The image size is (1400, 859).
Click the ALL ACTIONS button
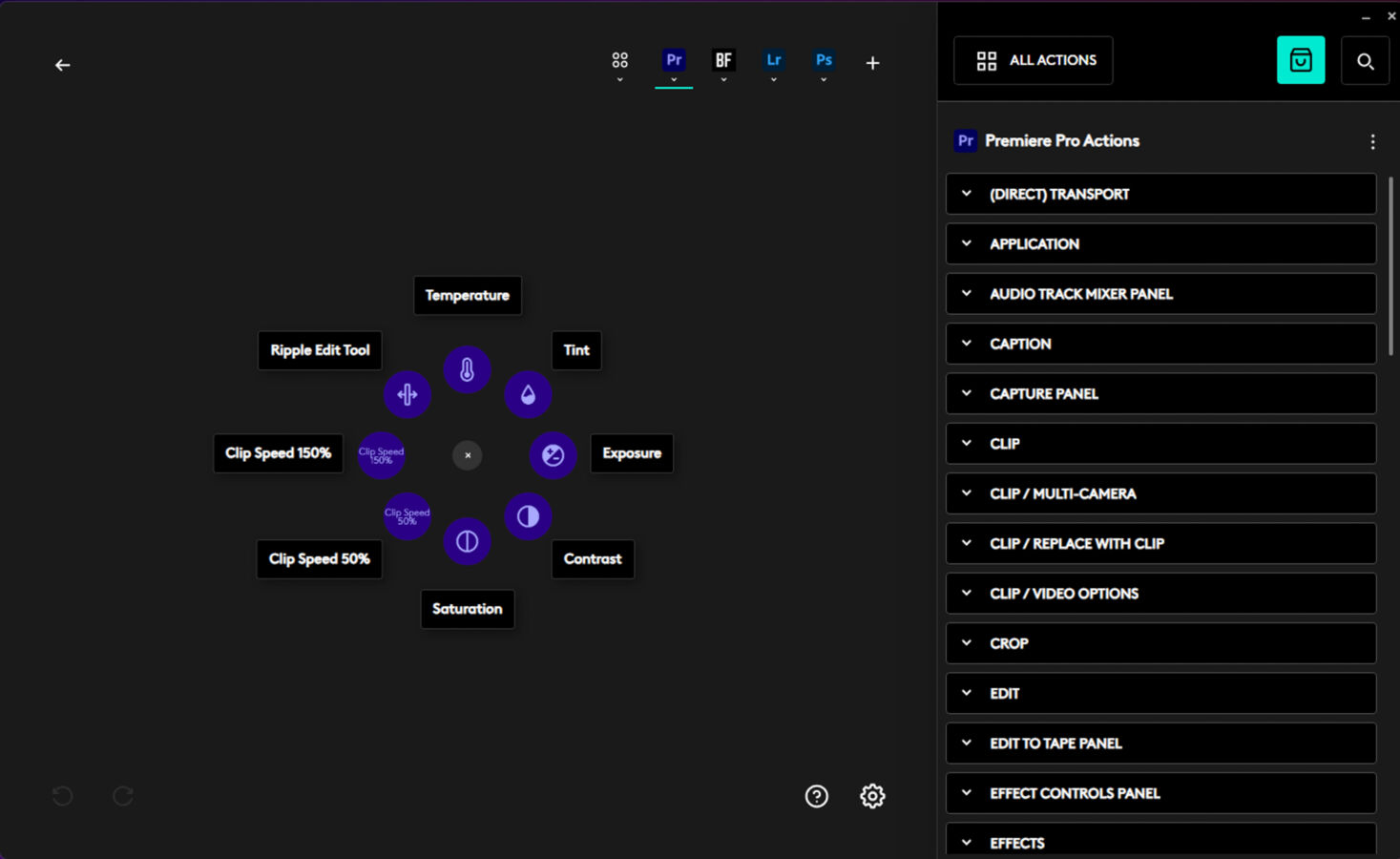pos(1034,60)
